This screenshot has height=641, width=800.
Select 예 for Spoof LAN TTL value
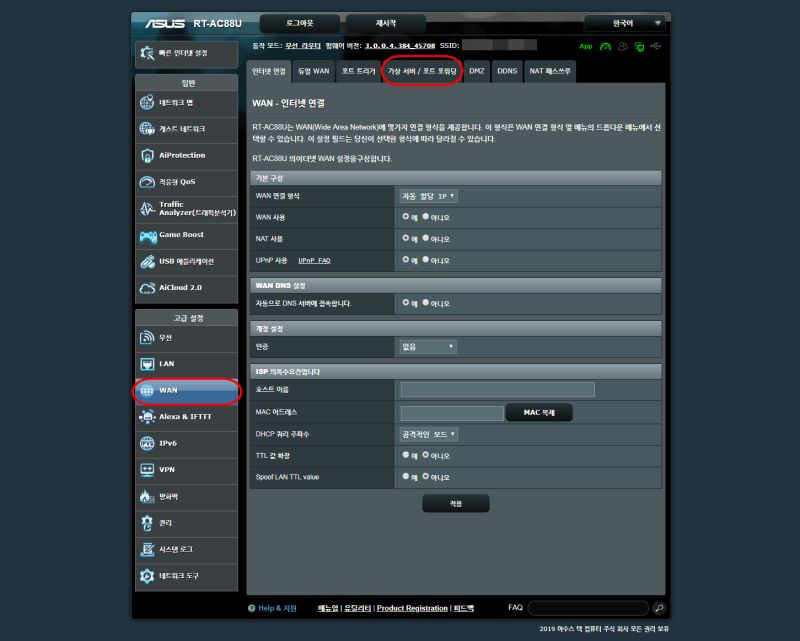click(x=406, y=477)
